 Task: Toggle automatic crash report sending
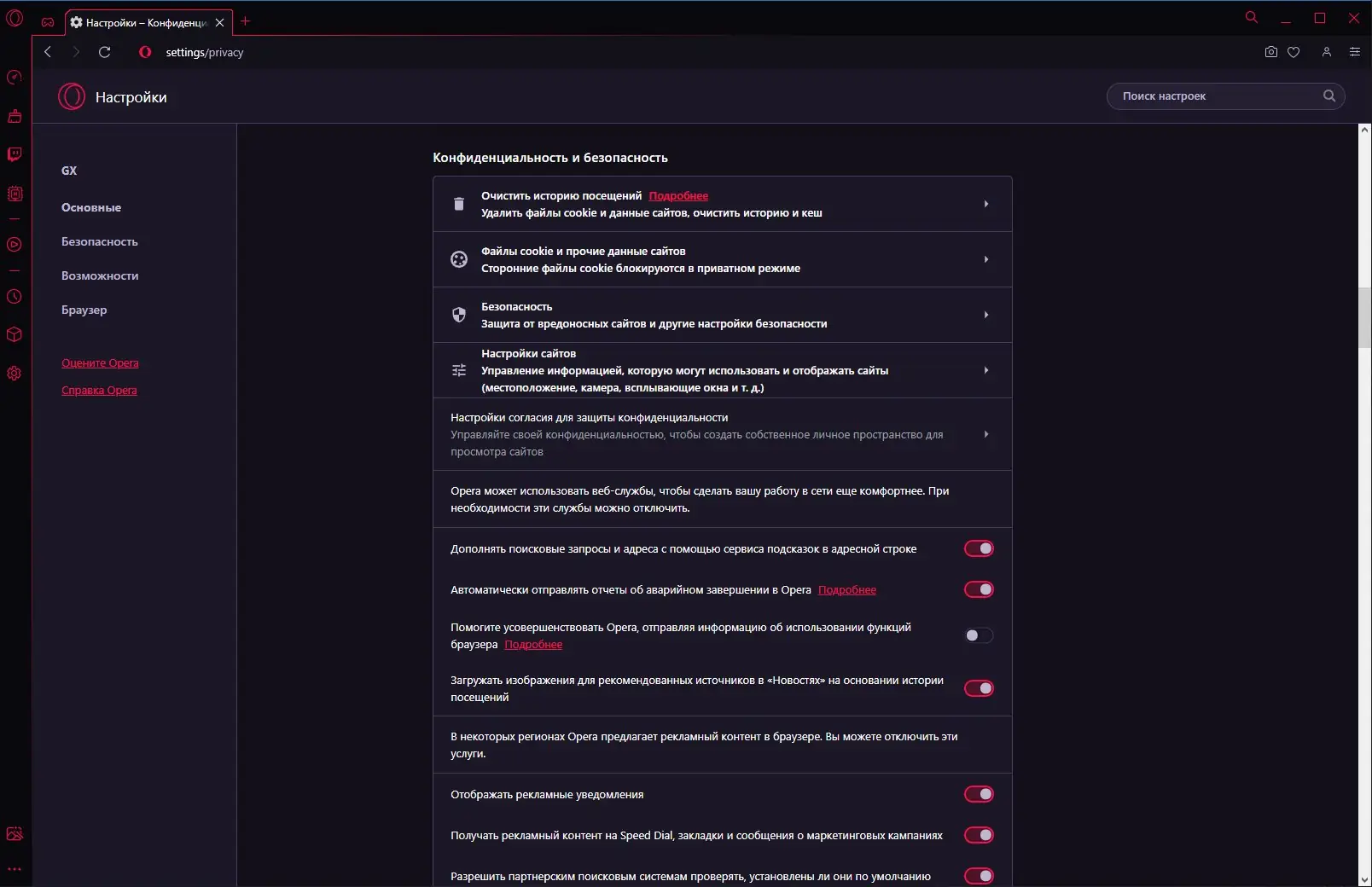coord(979,589)
